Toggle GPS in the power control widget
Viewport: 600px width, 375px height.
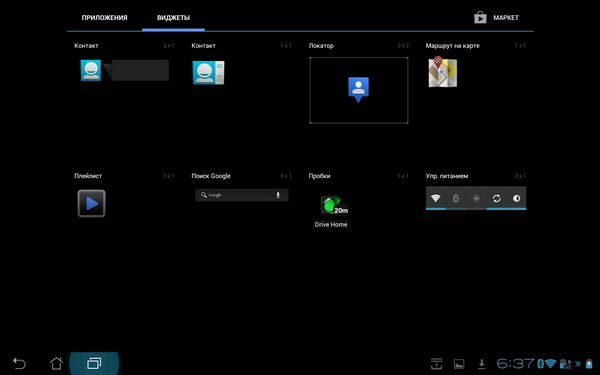(476, 198)
